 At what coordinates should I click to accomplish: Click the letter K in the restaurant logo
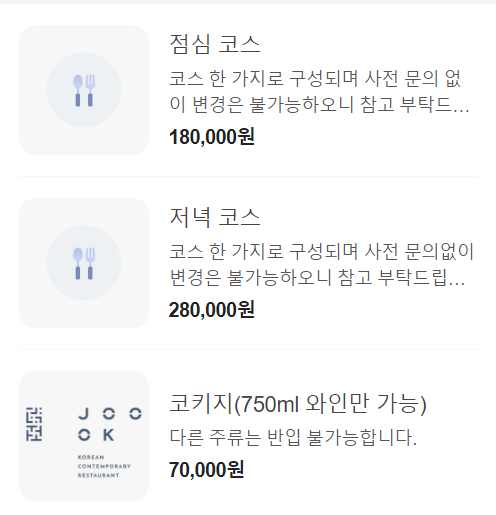[109, 435]
